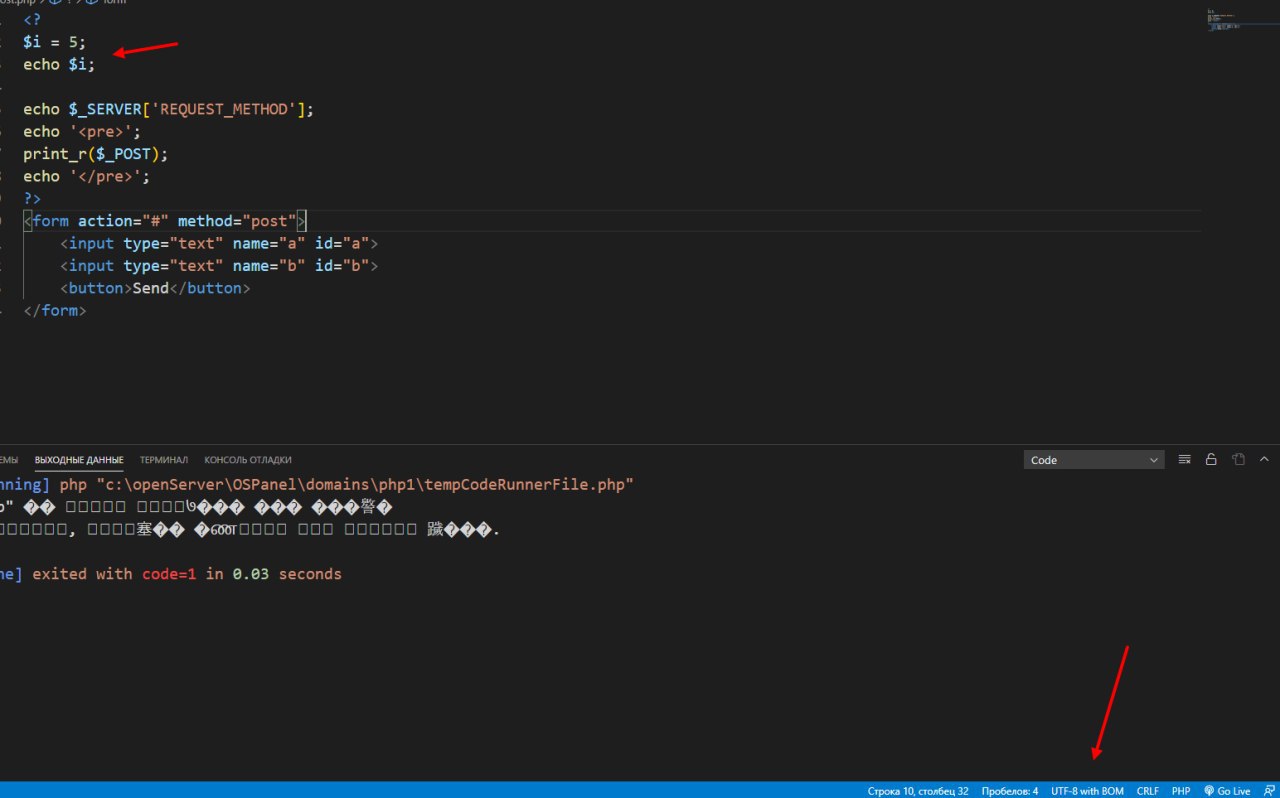
Task: Click the UTF-8 with BOM encoding indicator
Action: point(1087,791)
